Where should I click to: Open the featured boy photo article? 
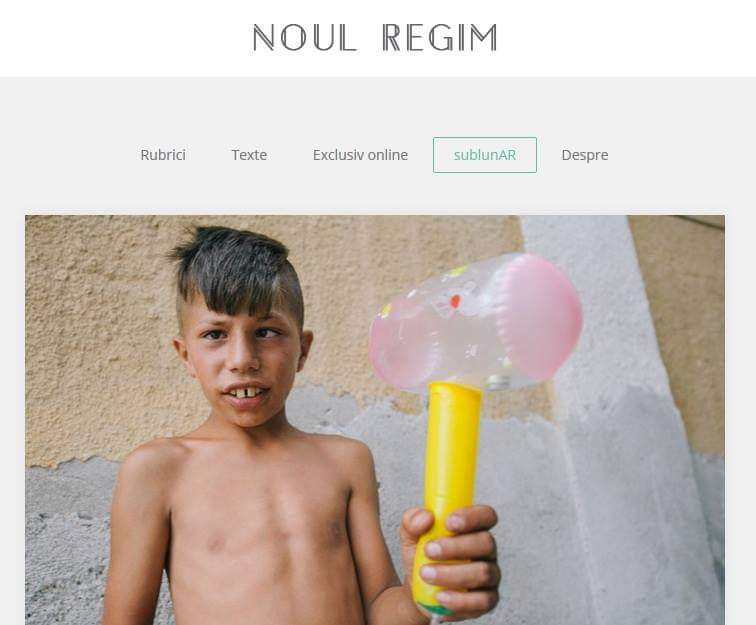[x=375, y=420]
